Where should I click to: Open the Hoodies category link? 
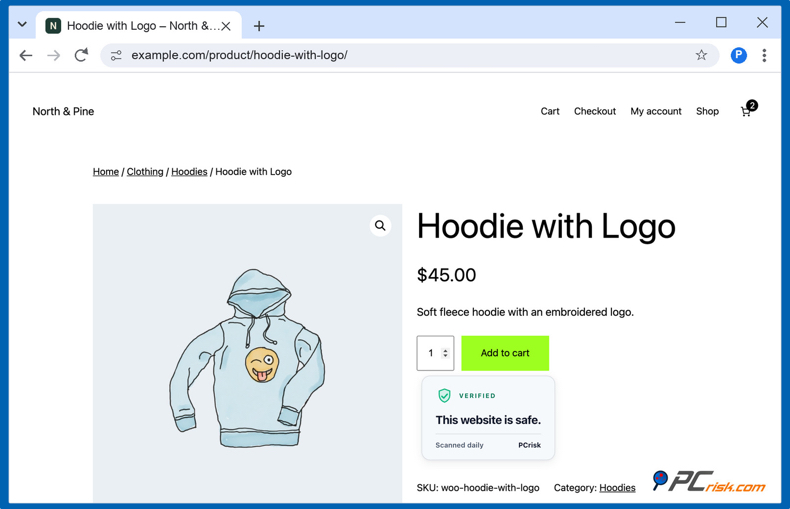click(x=617, y=488)
